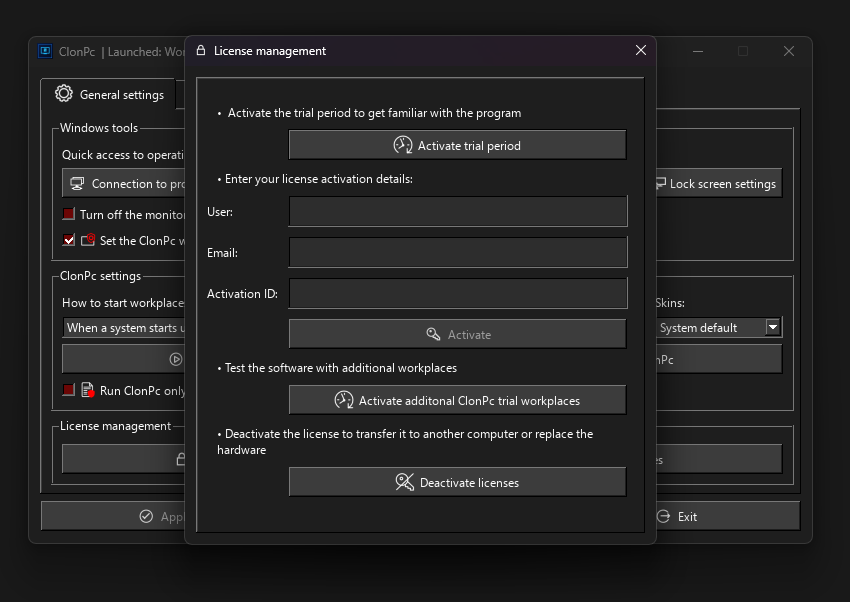
Task: Open the When a system starts combo box
Action: (x=124, y=327)
